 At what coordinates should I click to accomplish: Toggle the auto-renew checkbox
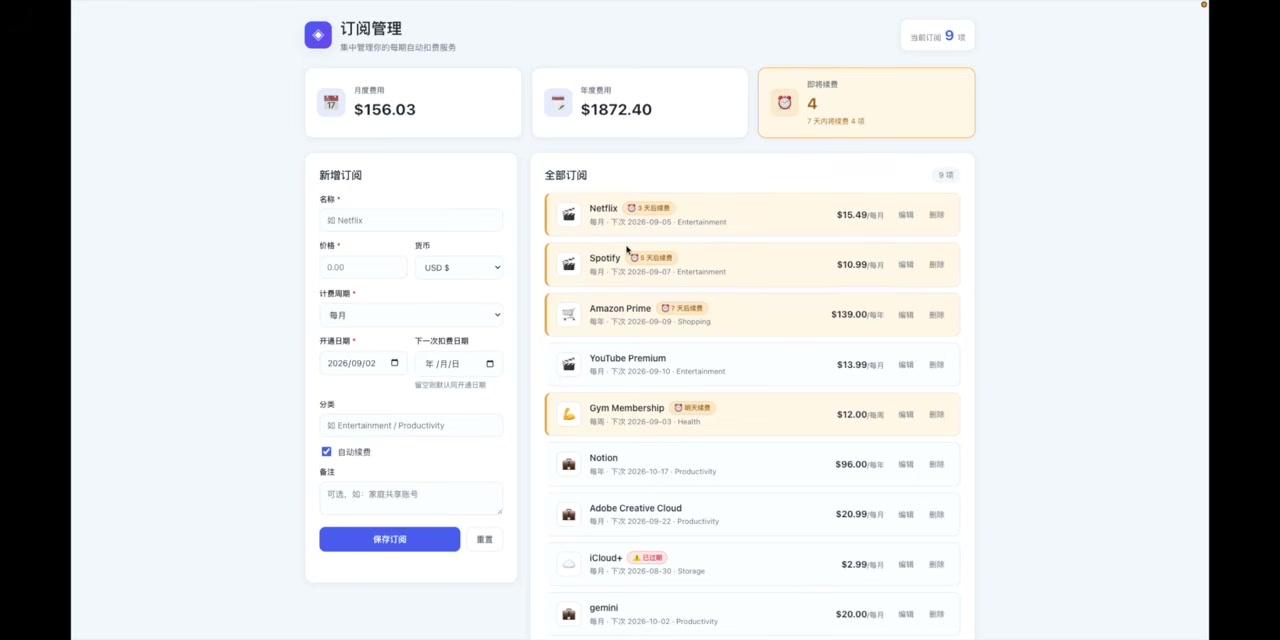coord(326,452)
